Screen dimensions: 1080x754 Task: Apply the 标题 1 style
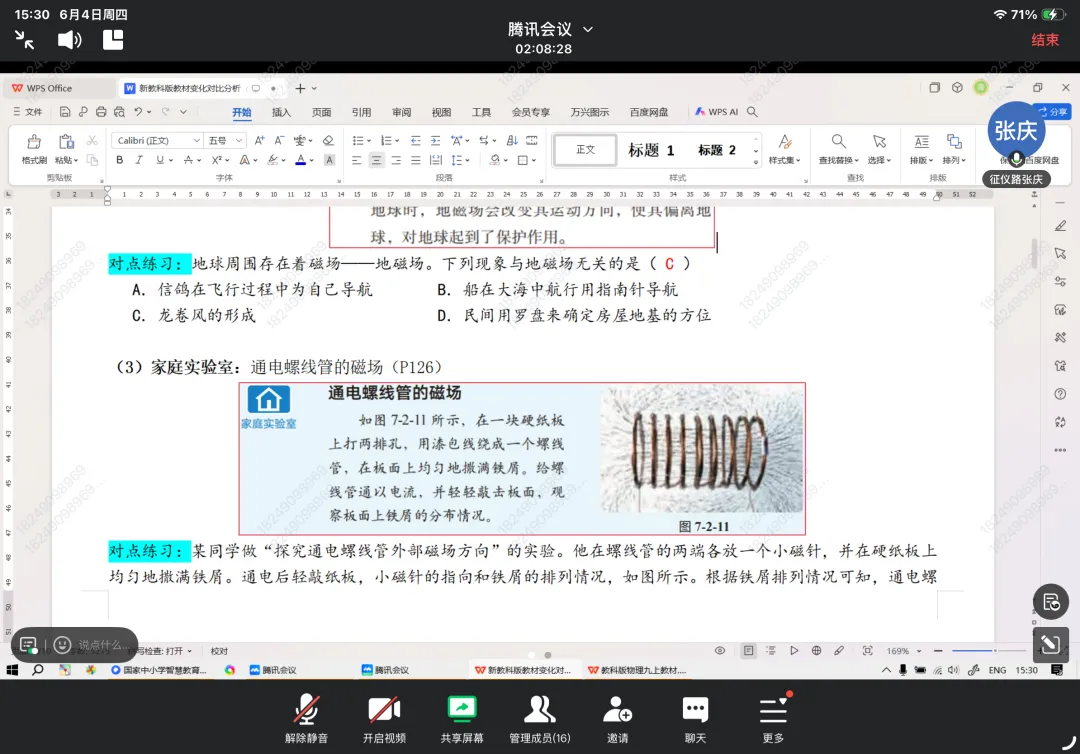click(x=650, y=149)
